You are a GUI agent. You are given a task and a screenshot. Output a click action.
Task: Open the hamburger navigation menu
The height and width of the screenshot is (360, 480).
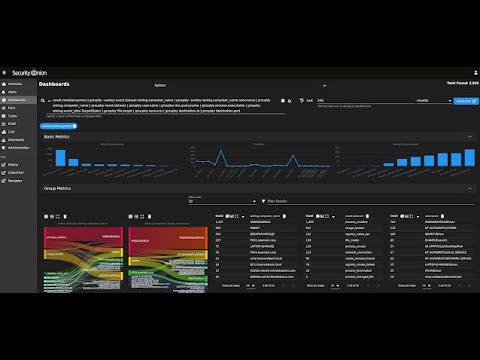(4, 73)
